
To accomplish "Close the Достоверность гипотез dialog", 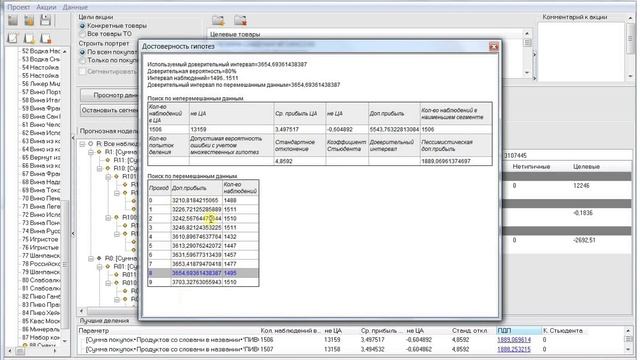I will tap(493, 47).
